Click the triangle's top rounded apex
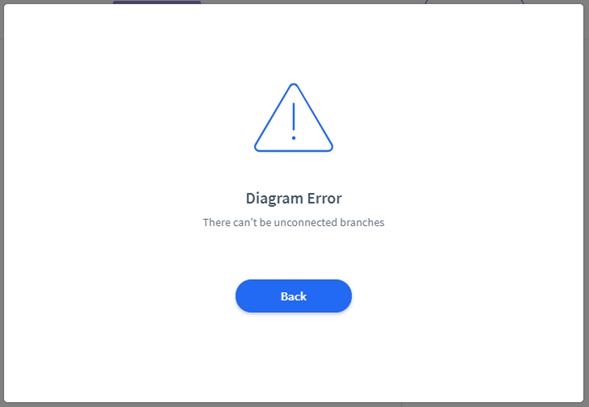Image resolution: width=589 pixels, height=407 pixels. coord(294,87)
